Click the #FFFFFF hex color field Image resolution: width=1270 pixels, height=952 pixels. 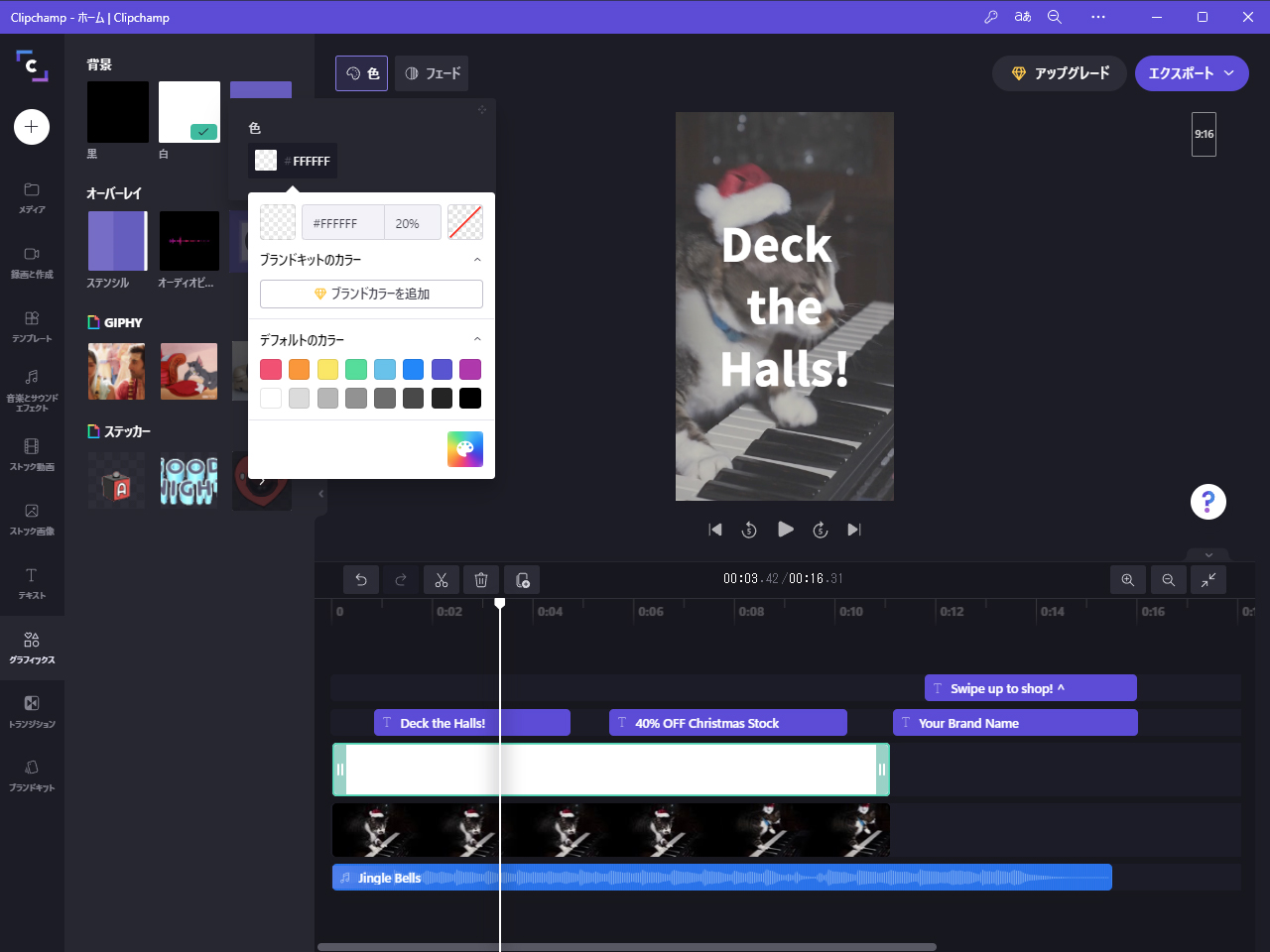(342, 223)
